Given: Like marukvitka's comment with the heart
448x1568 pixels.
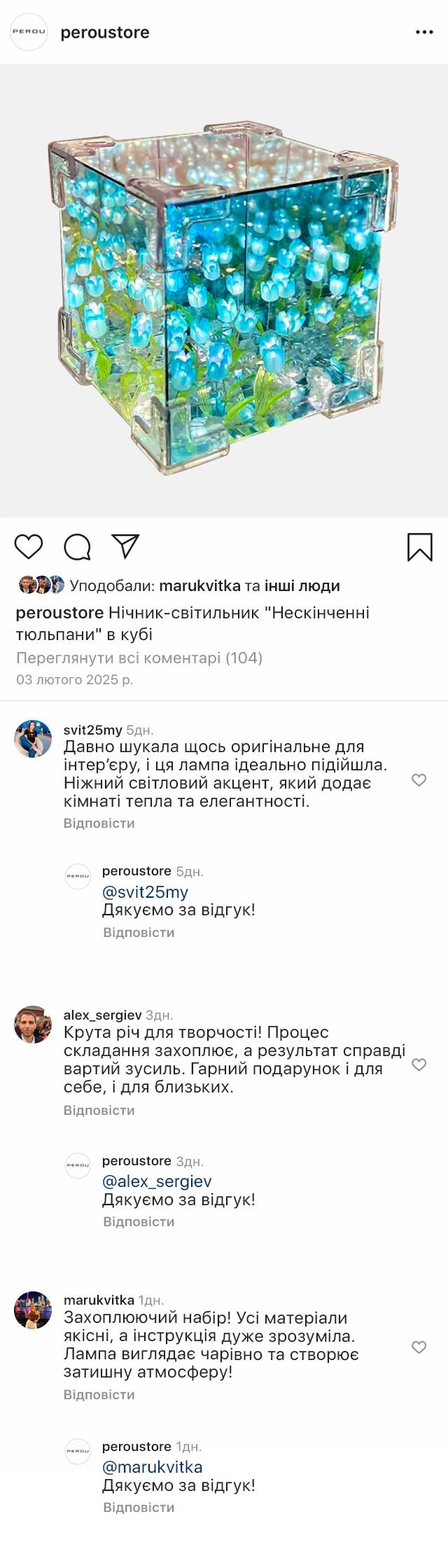Looking at the screenshot, I should click(x=419, y=1347).
